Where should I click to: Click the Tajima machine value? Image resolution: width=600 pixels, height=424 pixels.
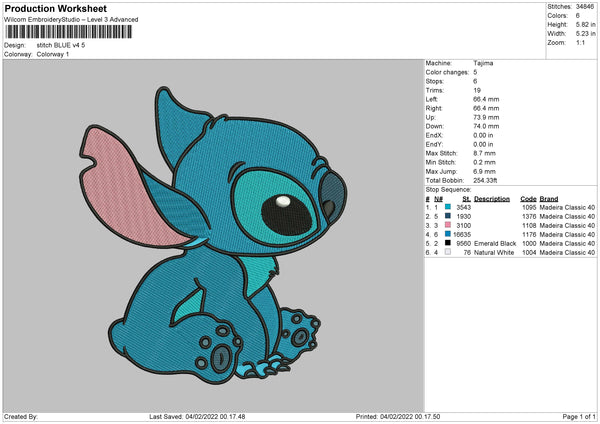click(483, 62)
